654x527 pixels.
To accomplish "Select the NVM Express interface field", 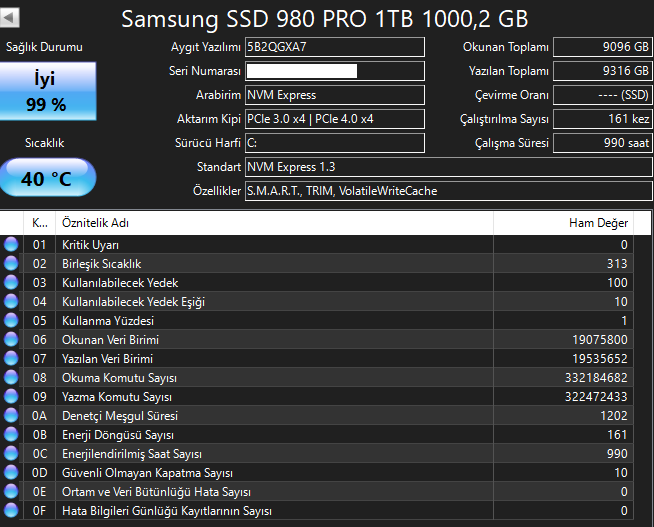I will point(335,95).
